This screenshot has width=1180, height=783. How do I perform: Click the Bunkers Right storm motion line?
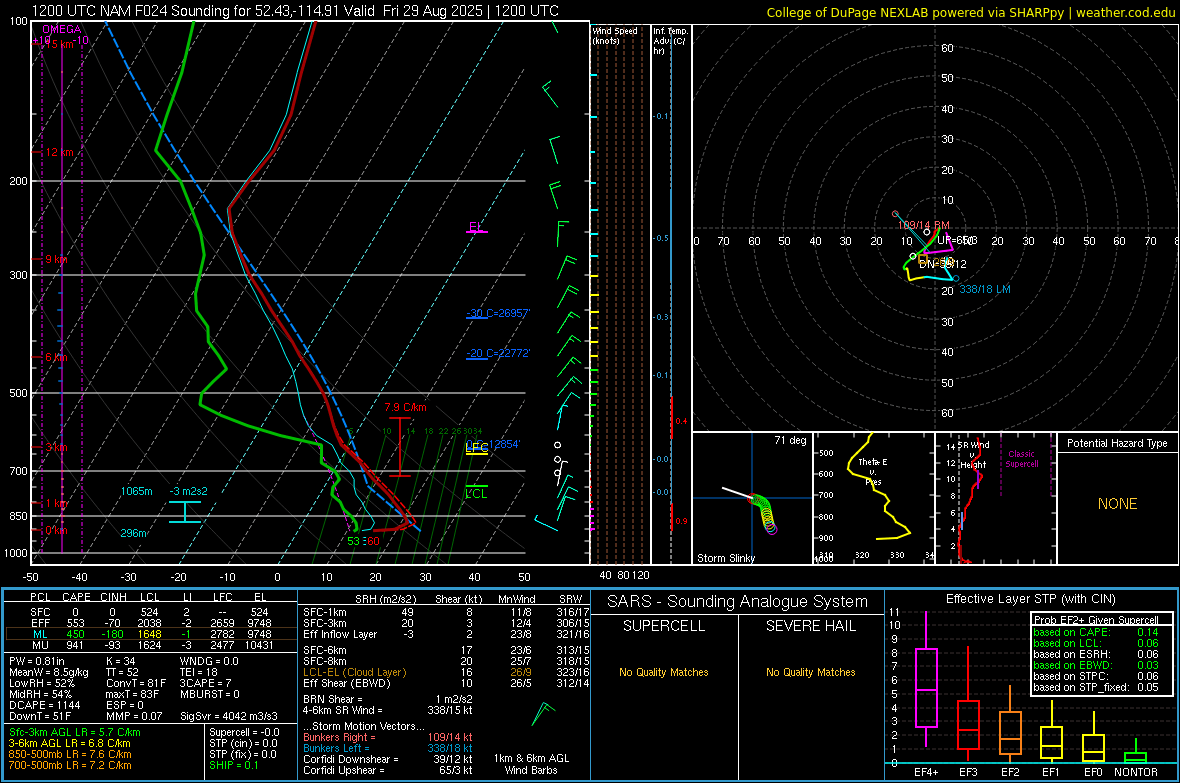pos(388,737)
